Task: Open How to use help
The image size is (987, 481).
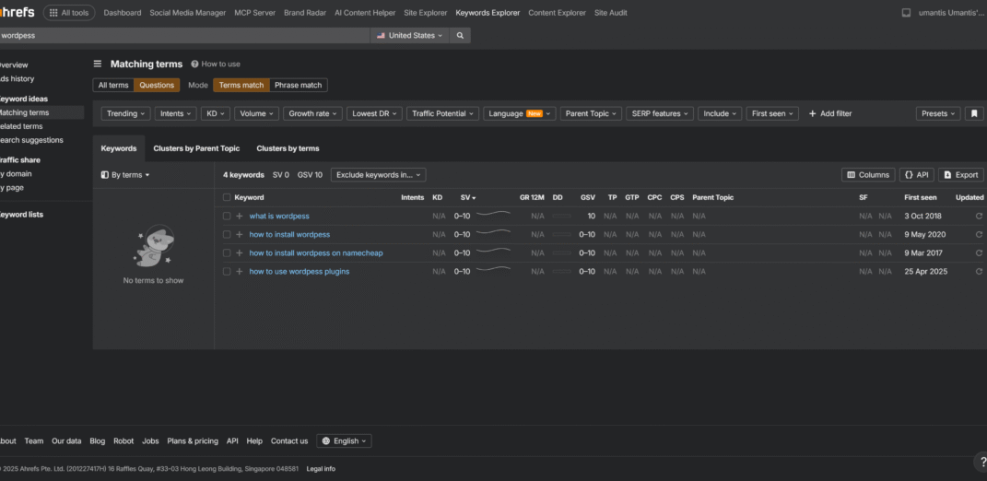Action: pyautogui.click(x=216, y=64)
